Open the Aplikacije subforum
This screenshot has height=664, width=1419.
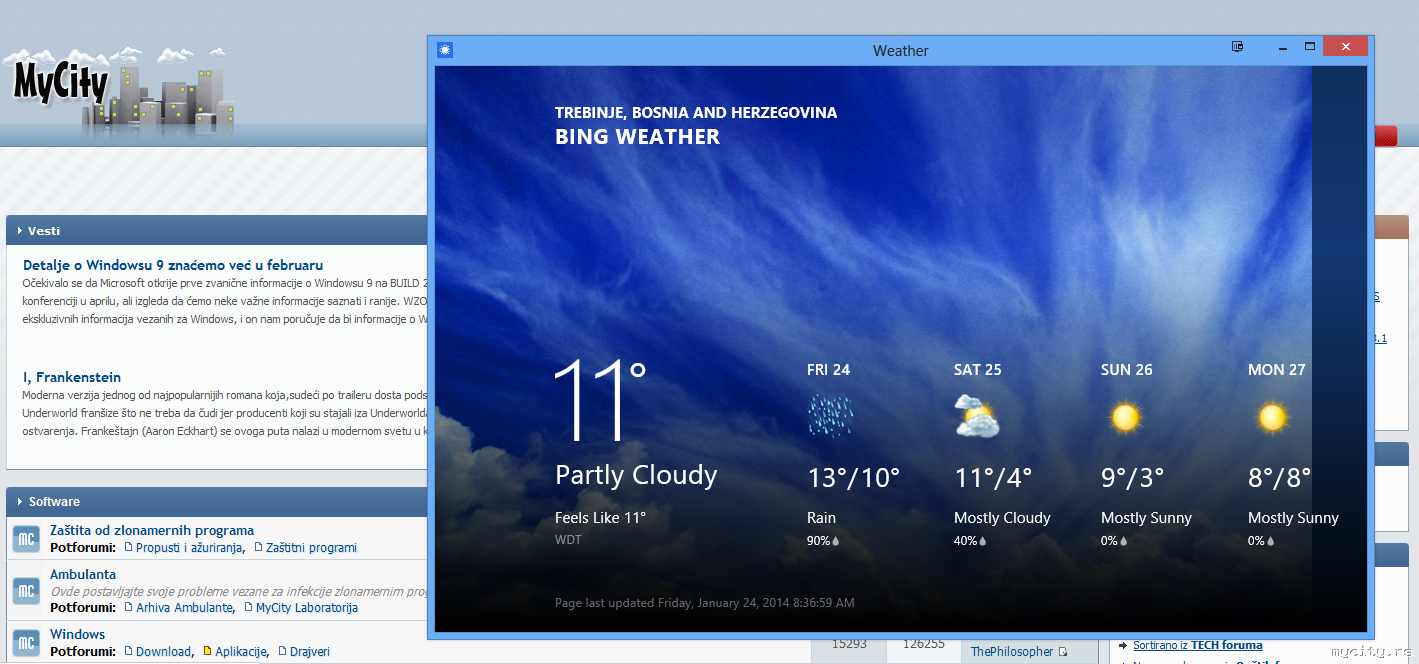coord(241,652)
